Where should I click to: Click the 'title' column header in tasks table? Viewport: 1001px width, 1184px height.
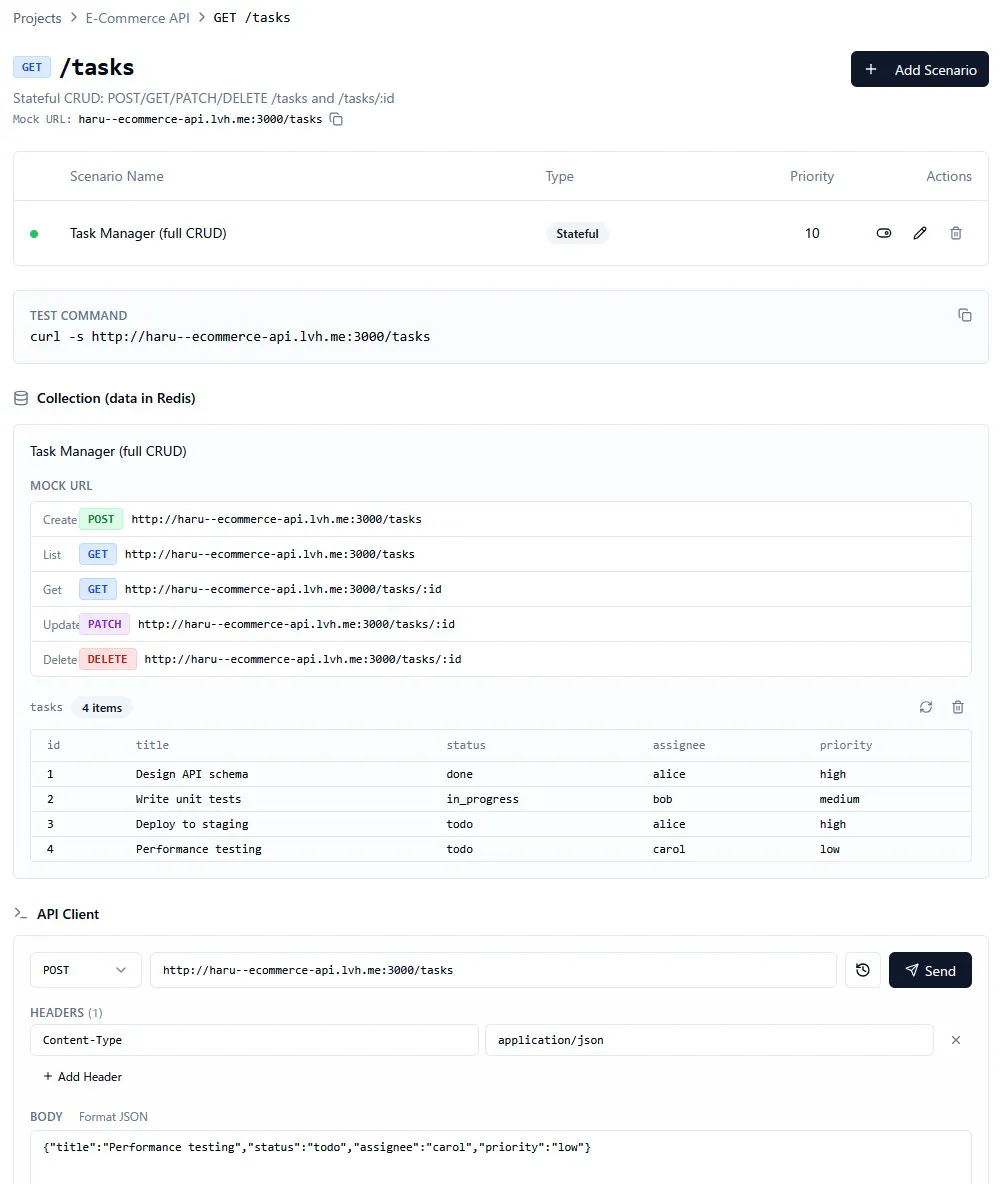[x=152, y=745]
